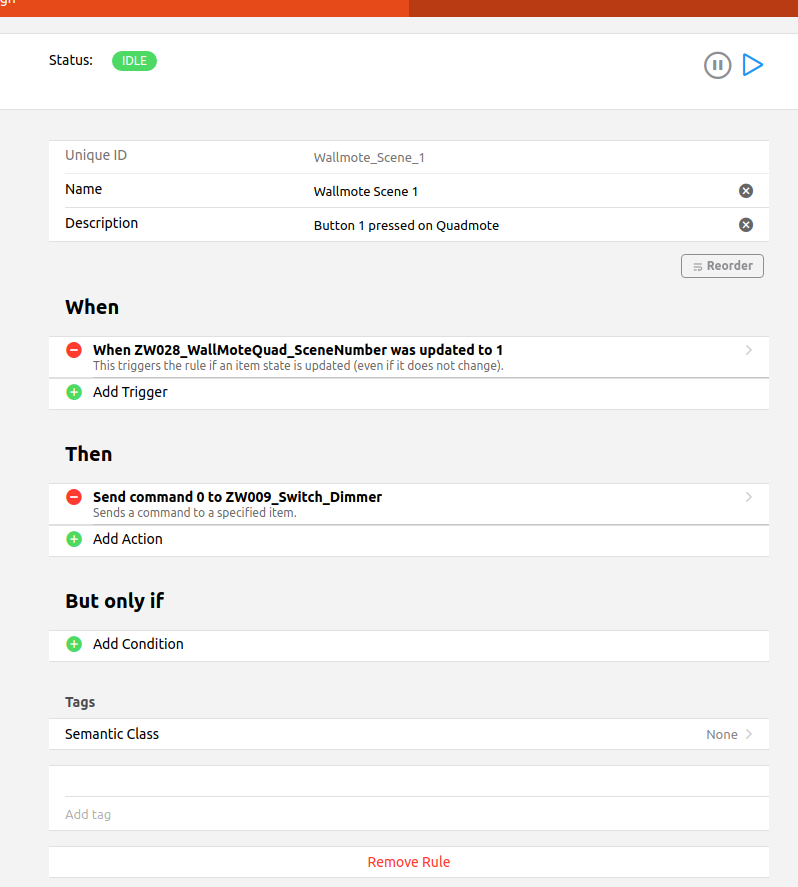Image resolution: width=798 pixels, height=887 pixels.
Task: Select the Add Trigger list item
Action: (x=130, y=392)
